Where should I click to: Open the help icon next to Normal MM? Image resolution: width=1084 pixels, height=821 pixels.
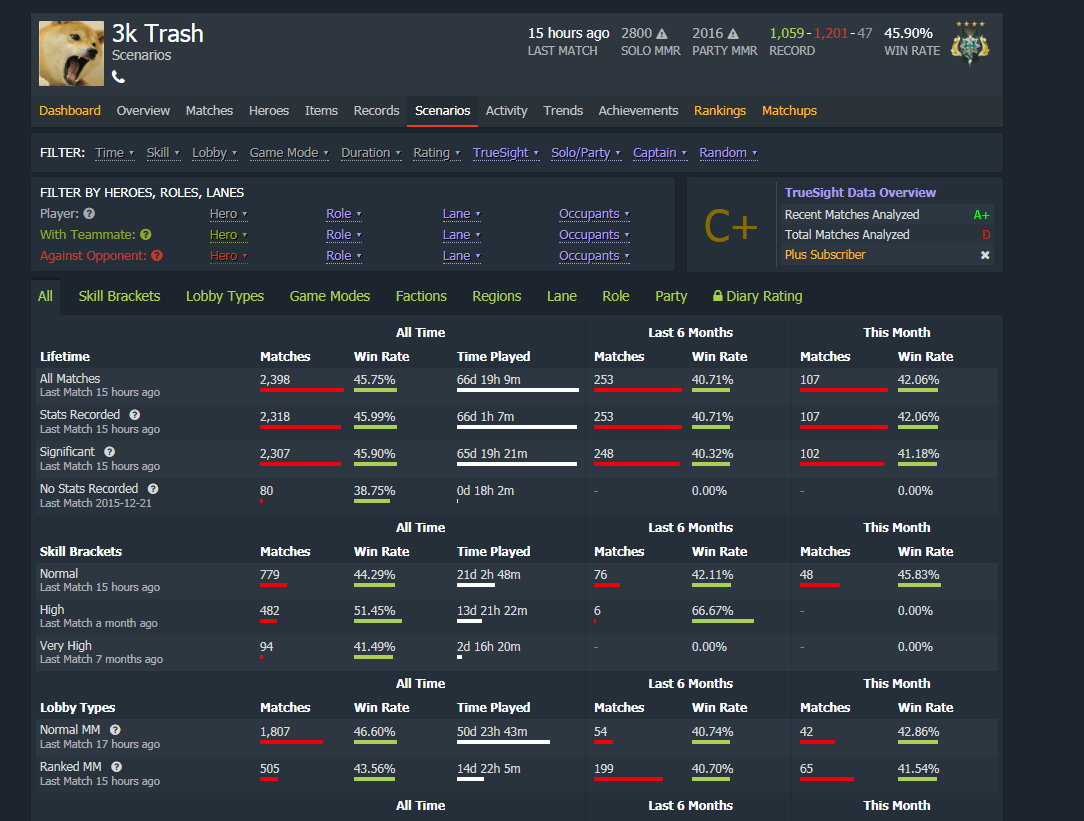pos(115,730)
